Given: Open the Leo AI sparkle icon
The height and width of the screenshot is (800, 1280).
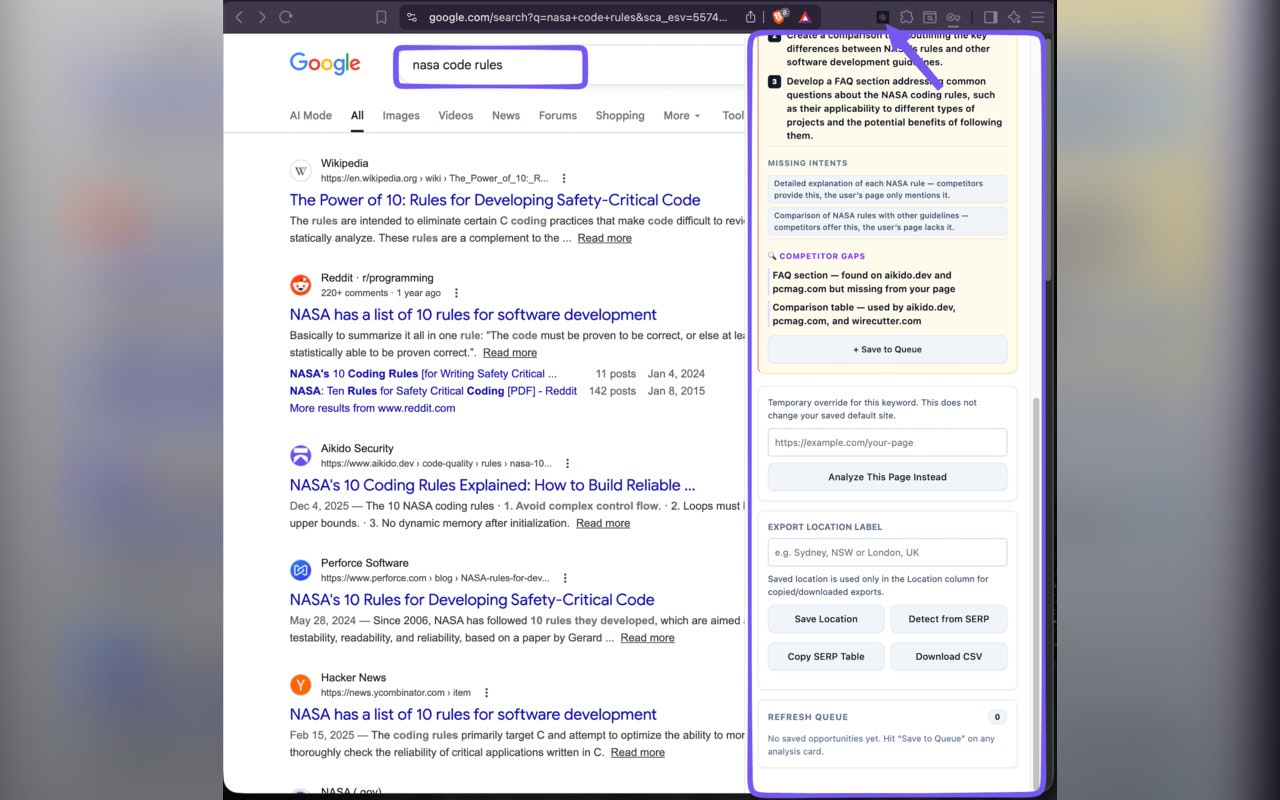Looking at the screenshot, I should tap(1014, 17).
